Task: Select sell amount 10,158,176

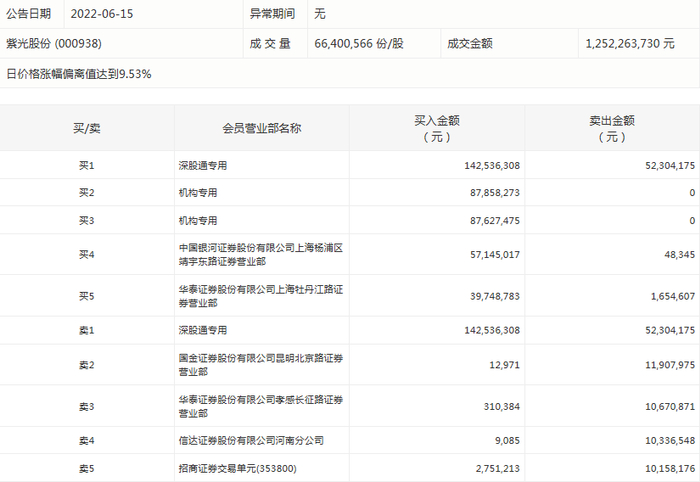Action: pyautogui.click(x=670, y=469)
